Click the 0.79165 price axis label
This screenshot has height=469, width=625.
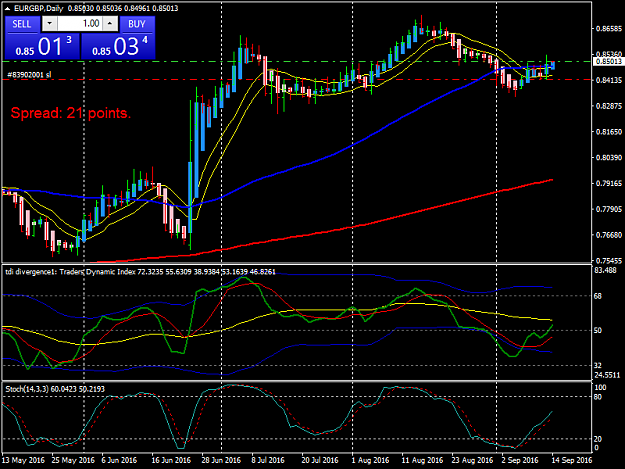click(x=609, y=183)
